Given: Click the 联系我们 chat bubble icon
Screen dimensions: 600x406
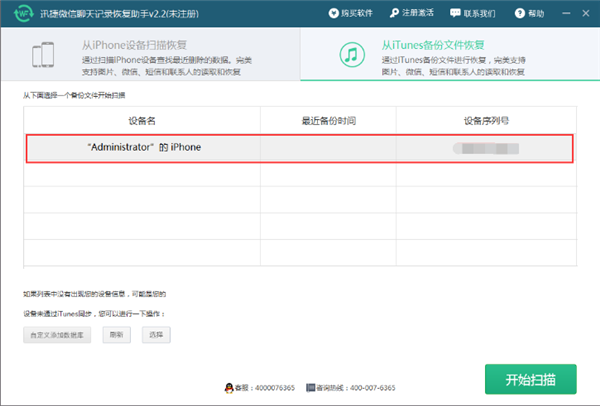Looking at the screenshot, I should [456, 13].
